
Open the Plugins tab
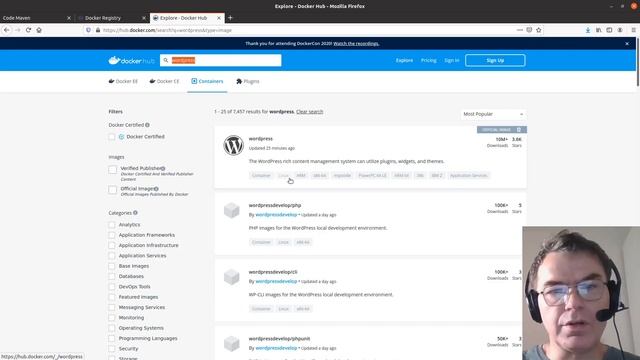tap(248, 81)
